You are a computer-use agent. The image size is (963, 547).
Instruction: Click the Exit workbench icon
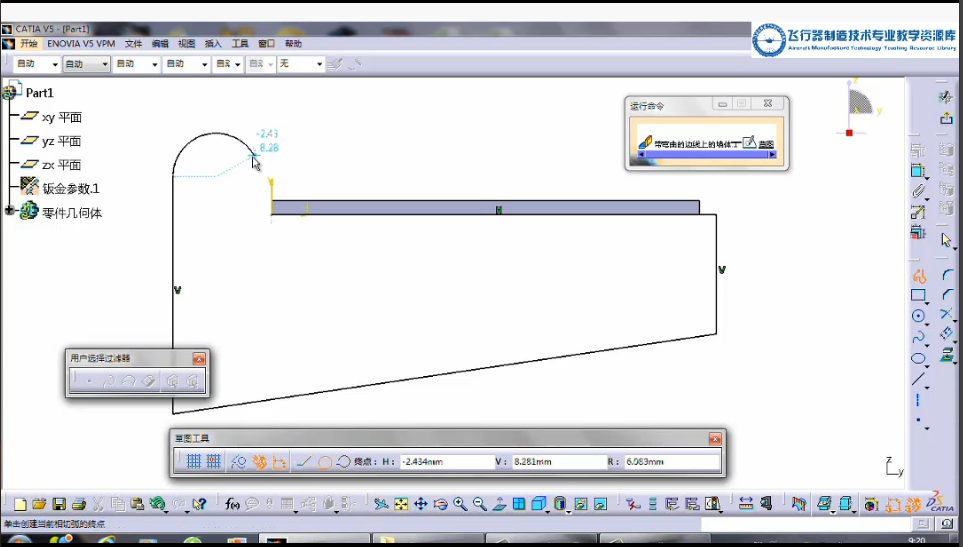(945, 118)
